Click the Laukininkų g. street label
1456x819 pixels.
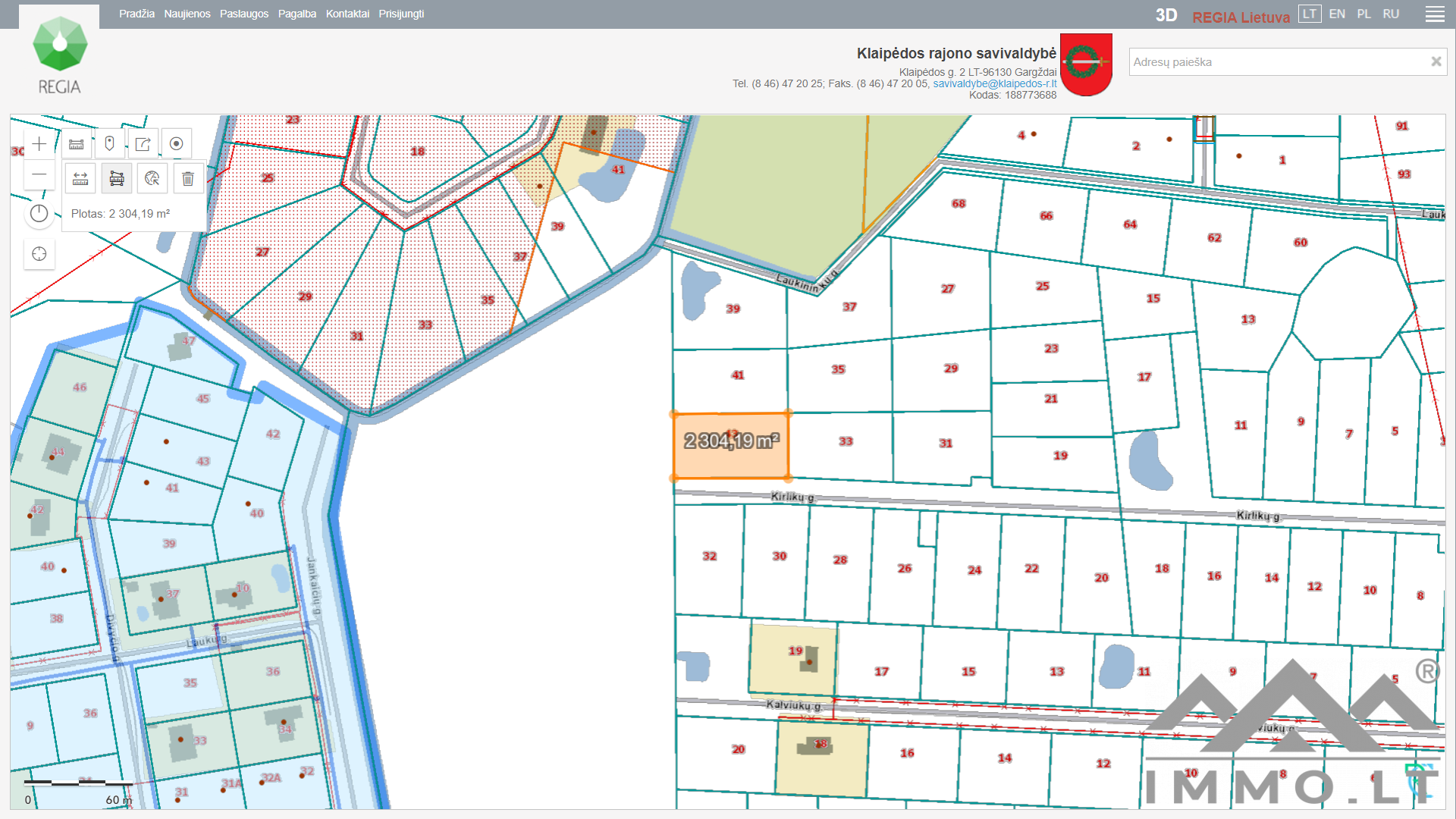pyautogui.click(x=806, y=281)
